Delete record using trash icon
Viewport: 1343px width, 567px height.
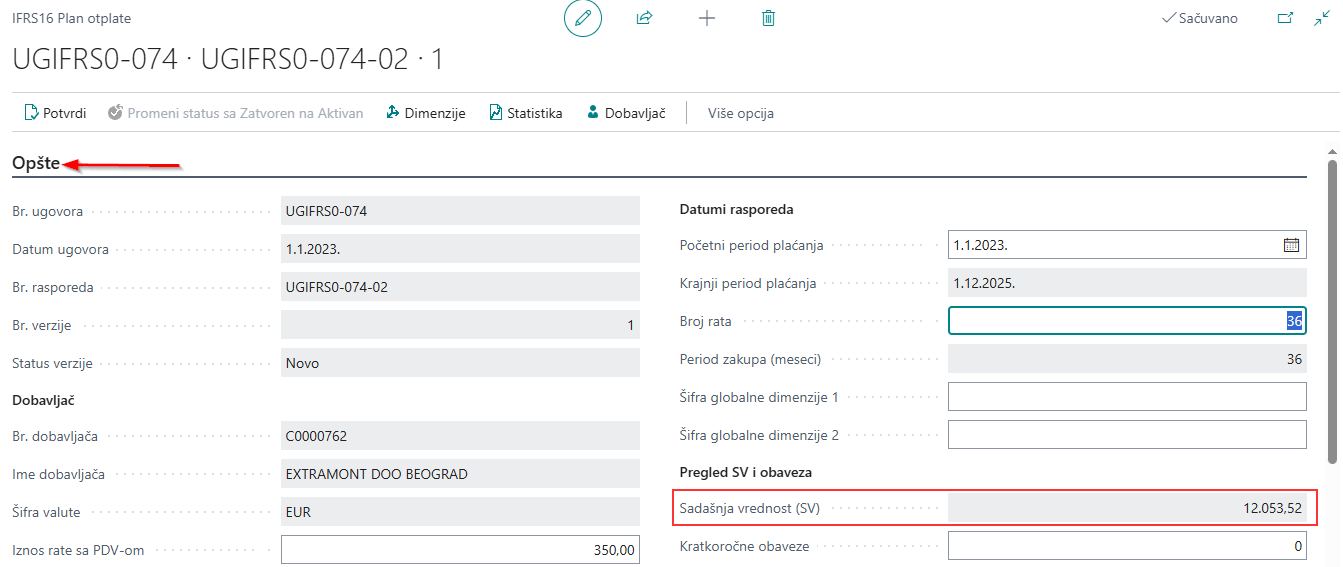tap(768, 18)
